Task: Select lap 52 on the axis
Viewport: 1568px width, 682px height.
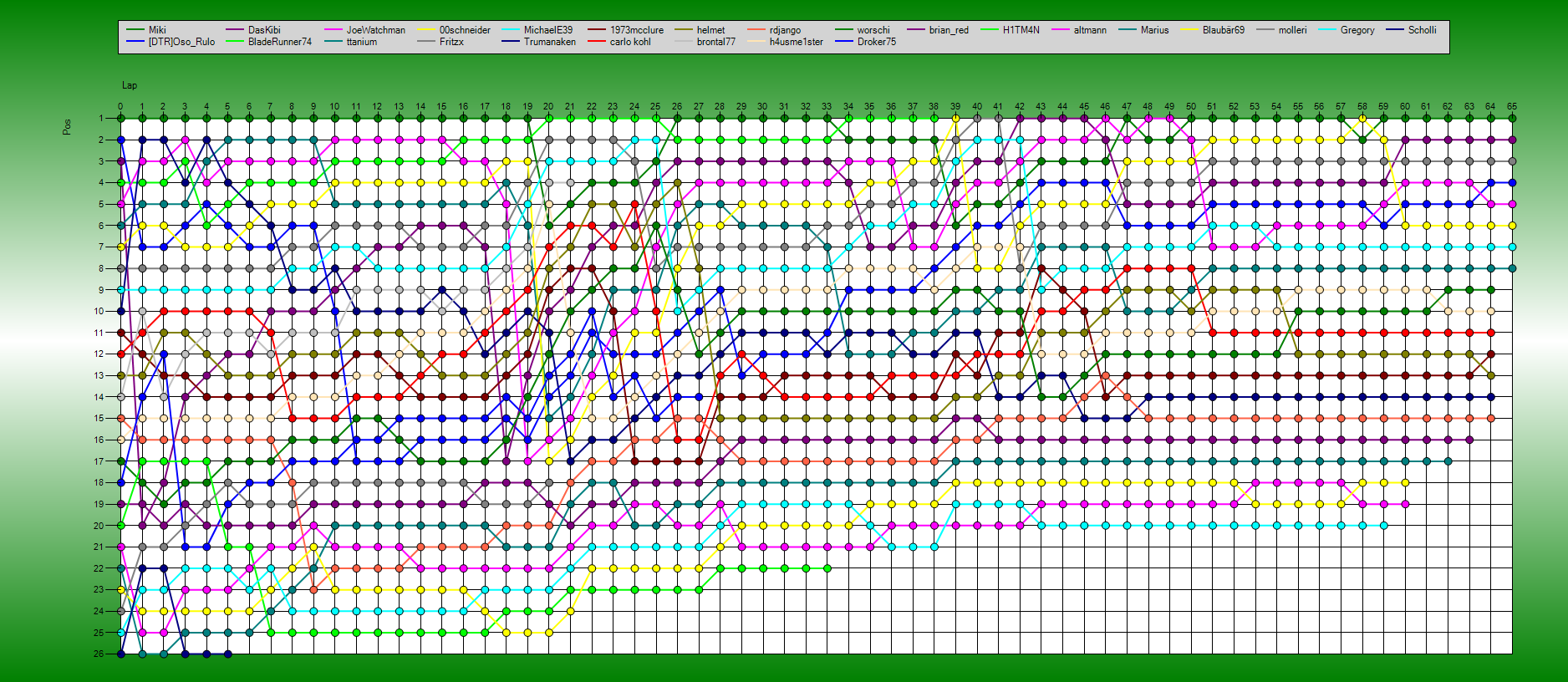Action: pos(1234,107)
